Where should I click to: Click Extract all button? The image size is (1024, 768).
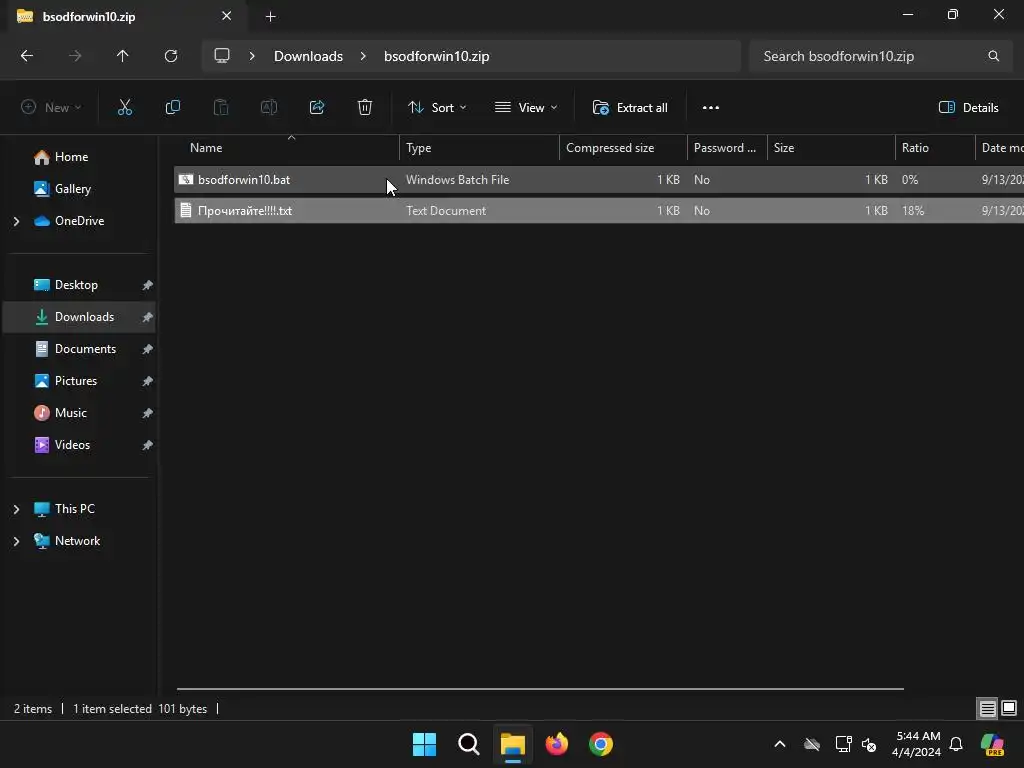pyautogui.click(x=630, y=108)
